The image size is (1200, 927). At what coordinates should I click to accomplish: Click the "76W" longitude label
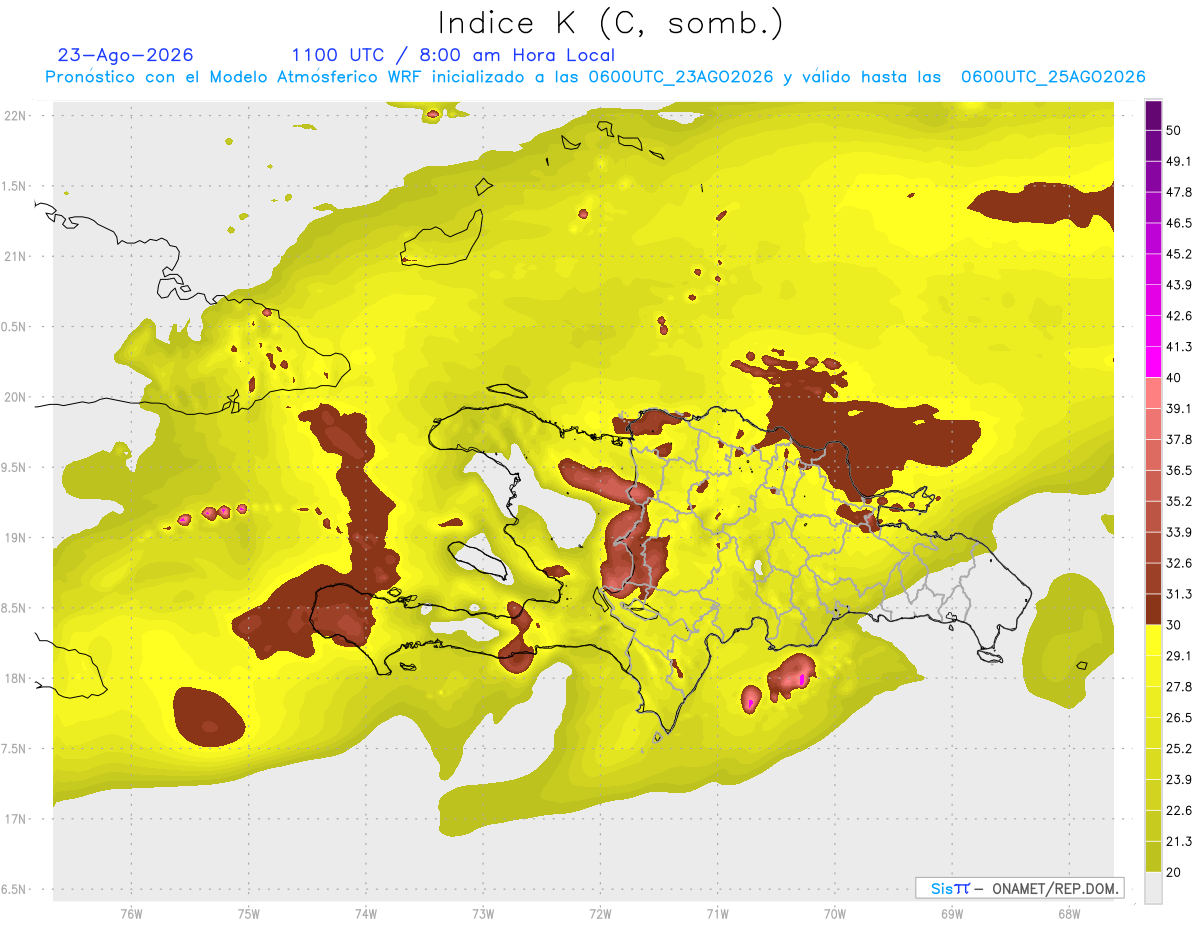click(131, 913)
